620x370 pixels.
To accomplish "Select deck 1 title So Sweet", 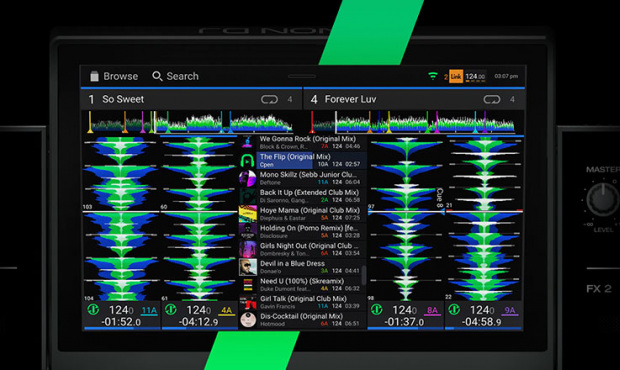I will pos(123,99).
